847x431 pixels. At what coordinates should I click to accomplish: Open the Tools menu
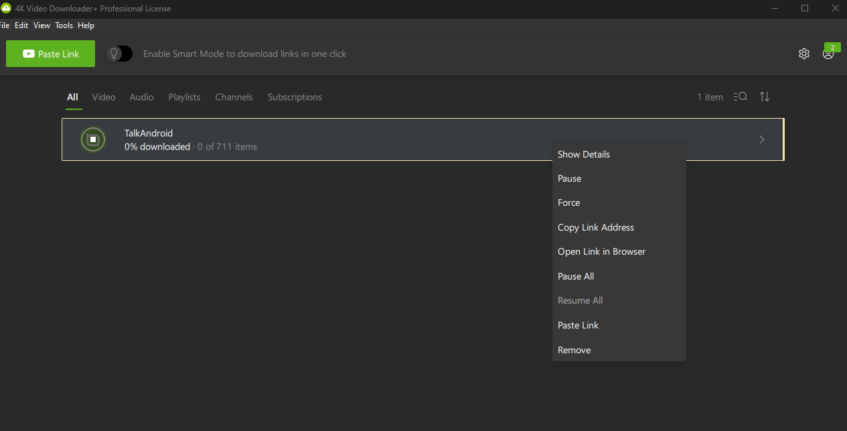tap(64, 25)
